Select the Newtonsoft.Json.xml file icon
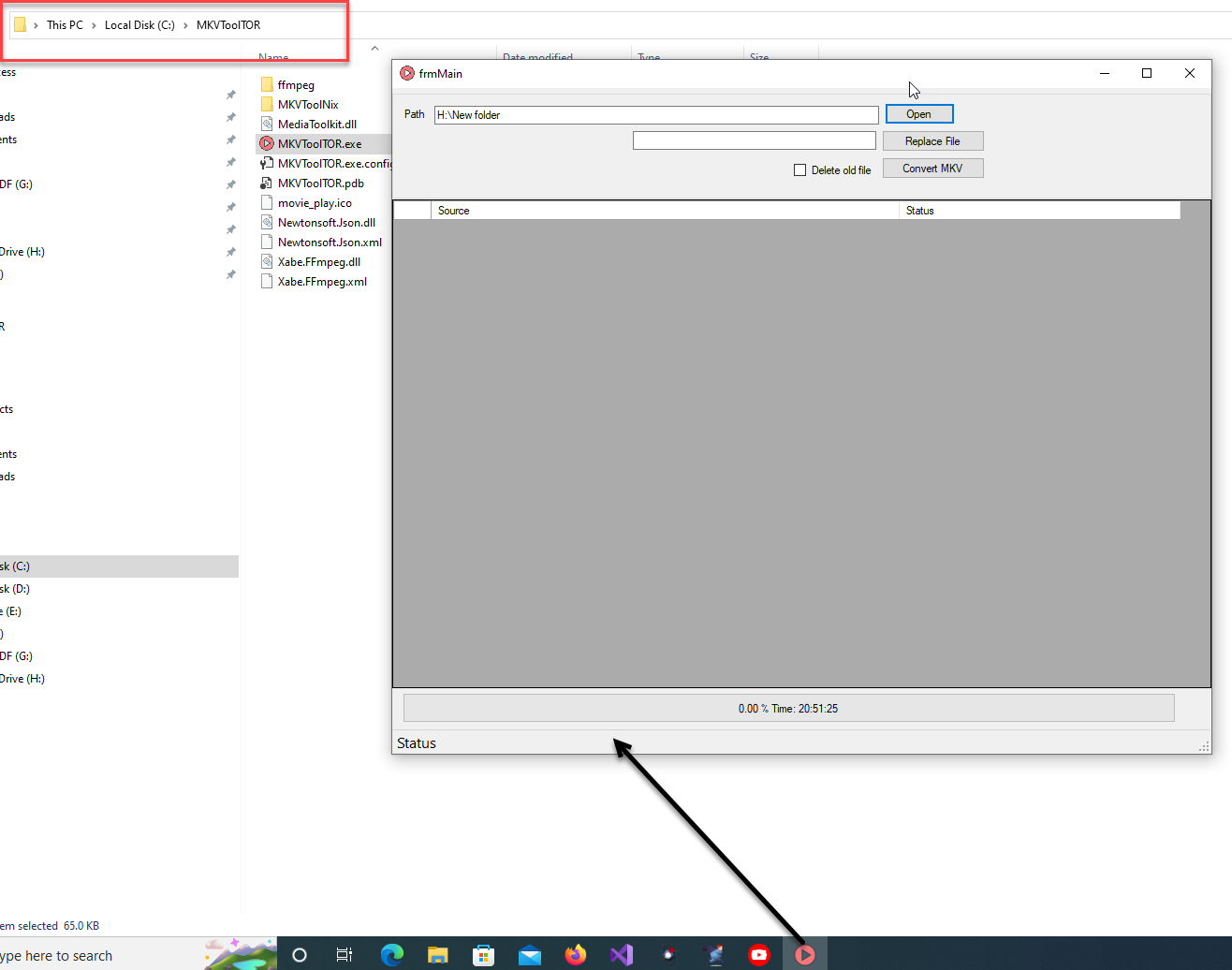 pos(267,242)
